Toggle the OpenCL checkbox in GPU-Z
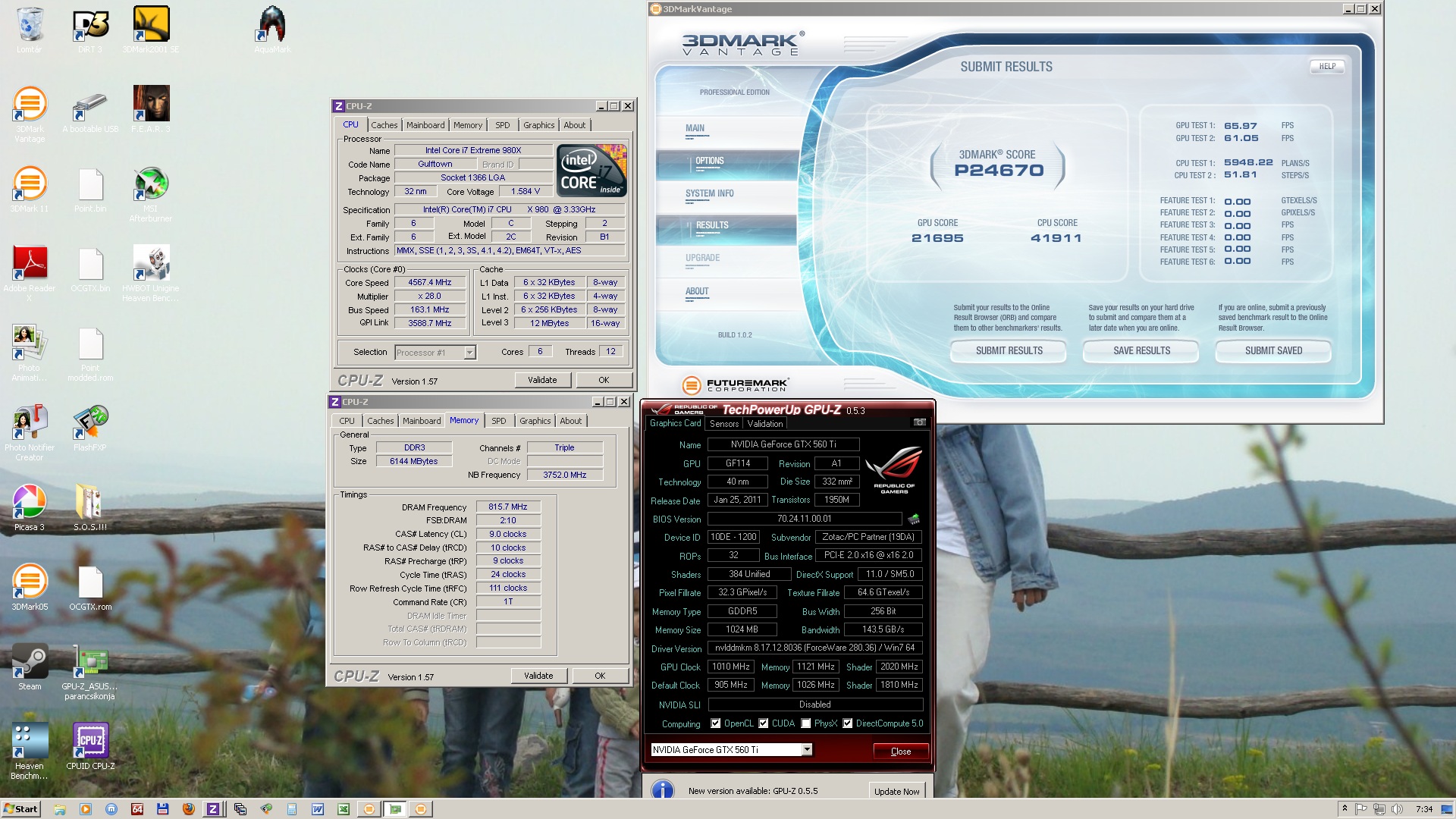This screenshot has height=819, width=1456. click(x=715, y=723)
